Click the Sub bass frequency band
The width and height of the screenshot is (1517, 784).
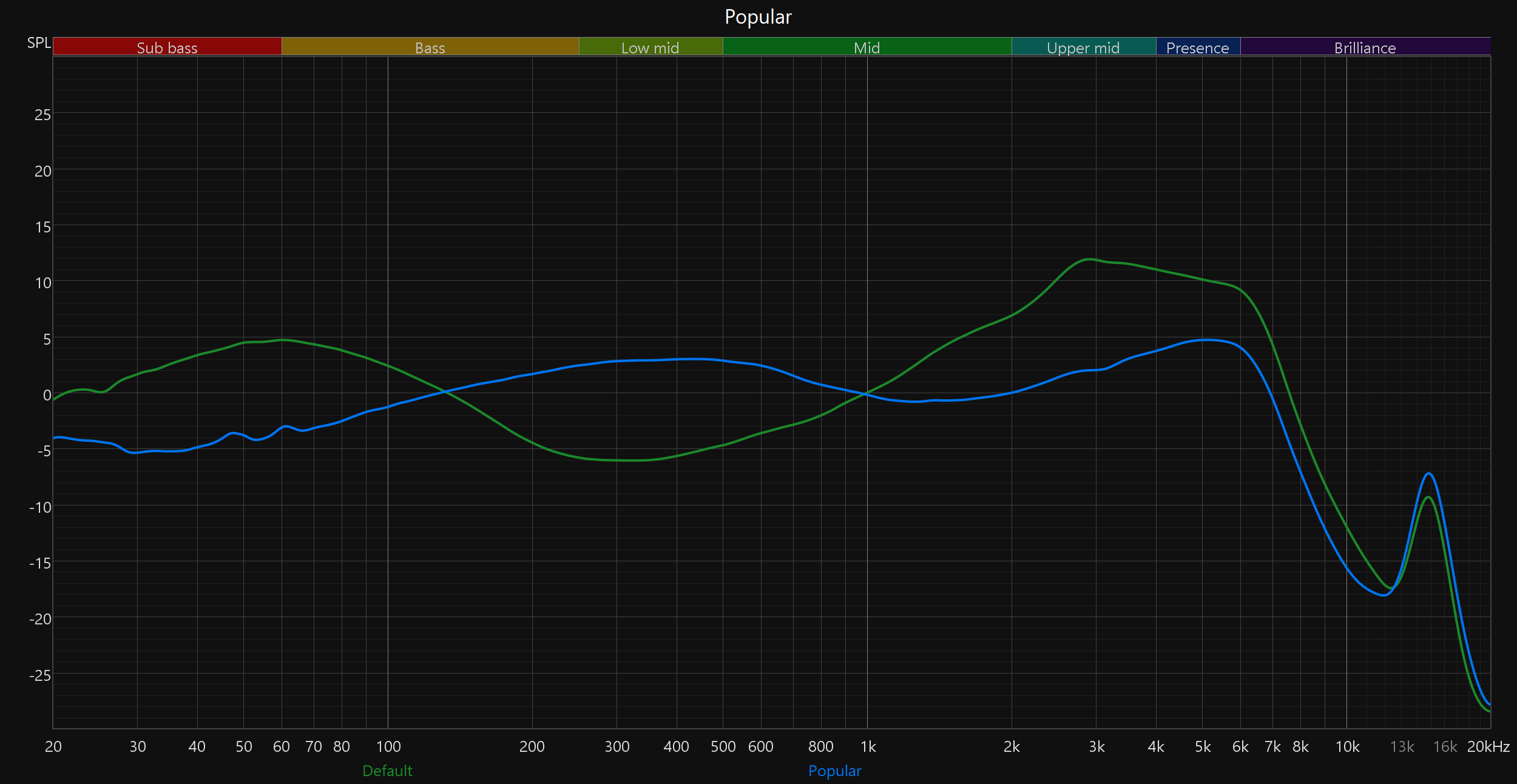pos(167,47)
